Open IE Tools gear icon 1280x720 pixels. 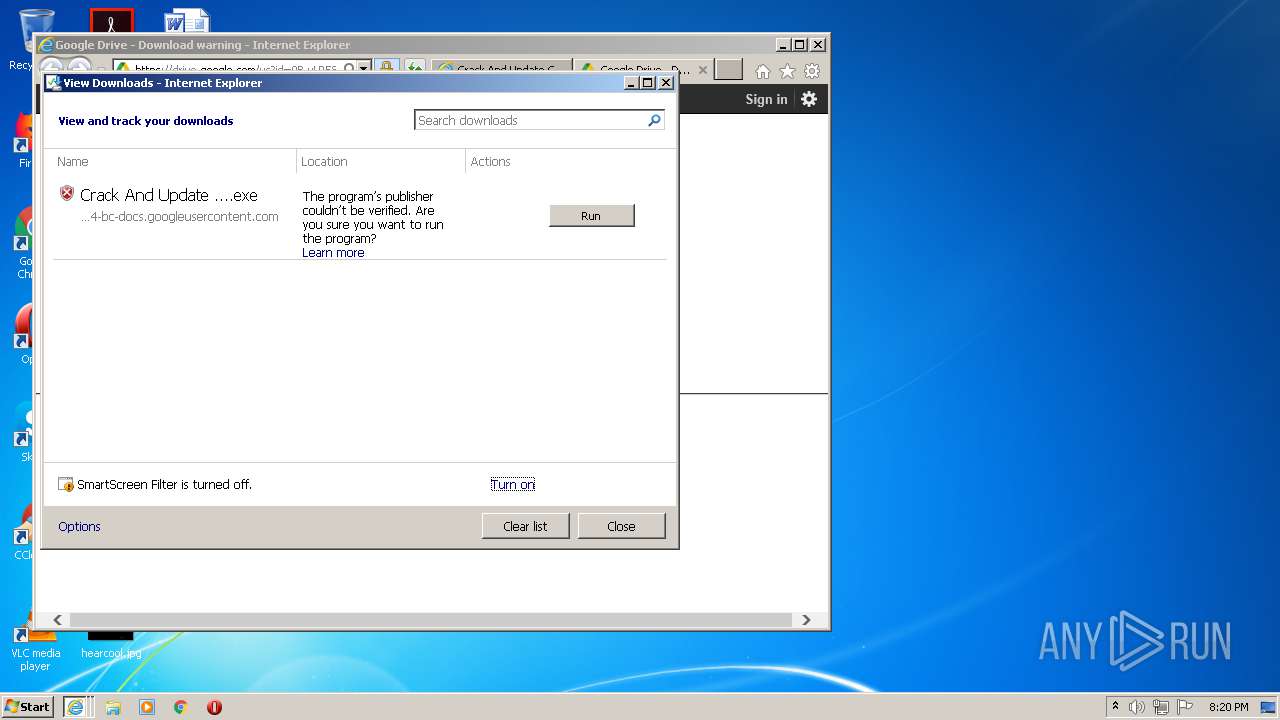[812, 71]
